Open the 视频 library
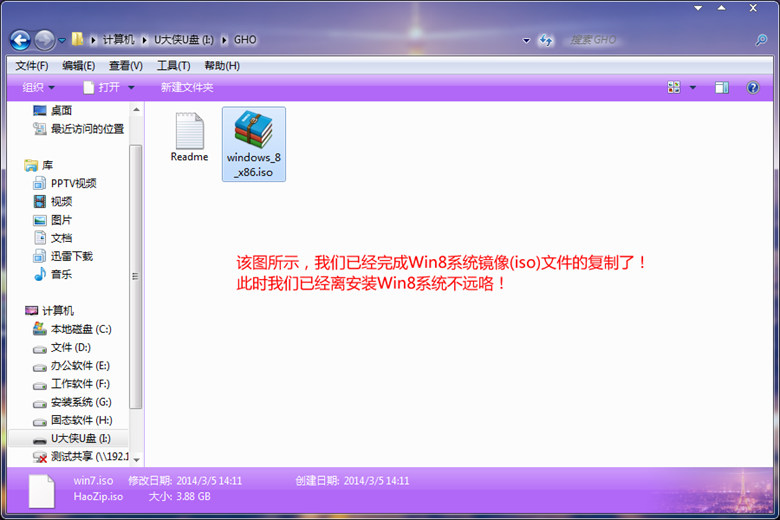Image resolution: width=780 pixels, height=520 pixels. click(53, 202)
